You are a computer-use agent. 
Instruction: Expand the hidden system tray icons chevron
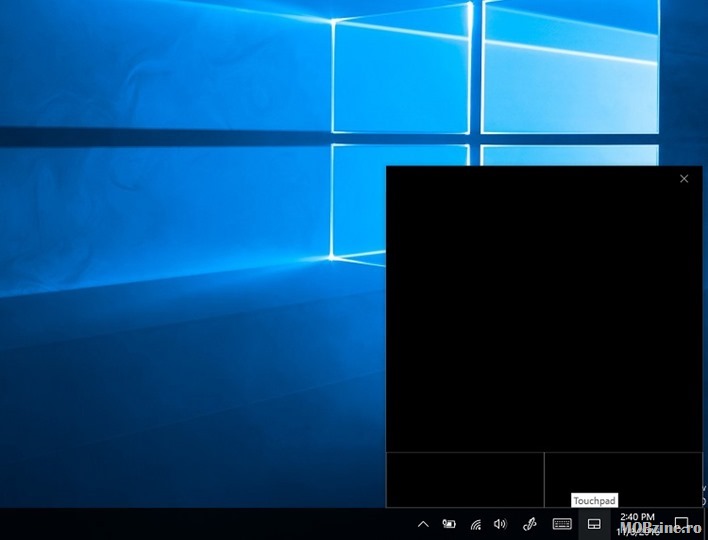click(423, 524)
